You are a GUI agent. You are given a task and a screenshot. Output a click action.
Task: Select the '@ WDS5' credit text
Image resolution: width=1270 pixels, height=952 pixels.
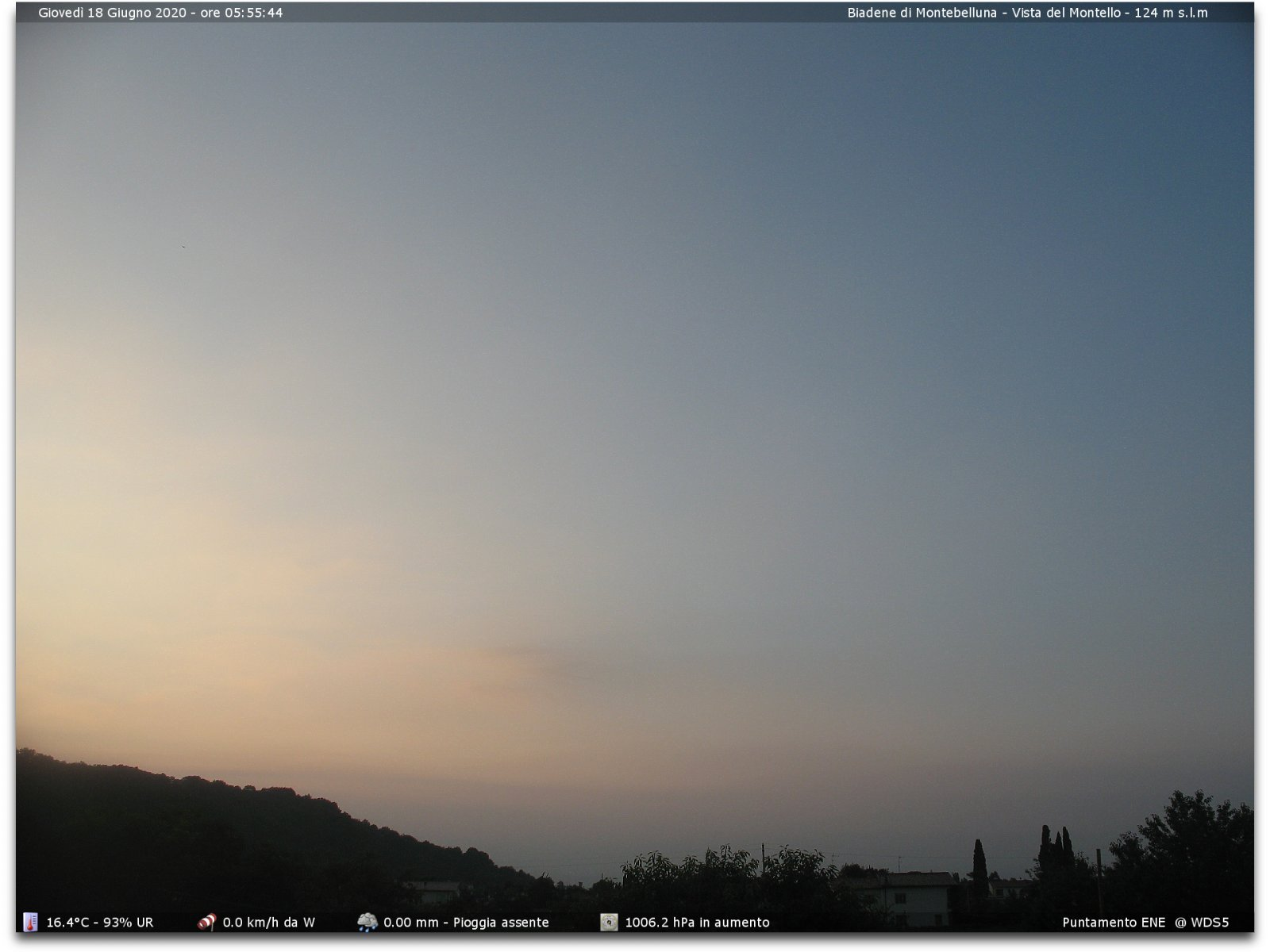point(1202,923)
